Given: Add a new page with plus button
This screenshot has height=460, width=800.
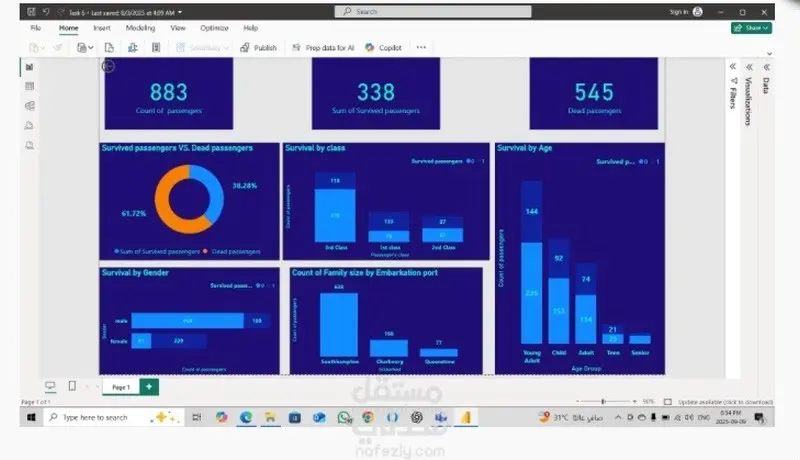Looking at the screenshot, I should click(149, 387).
